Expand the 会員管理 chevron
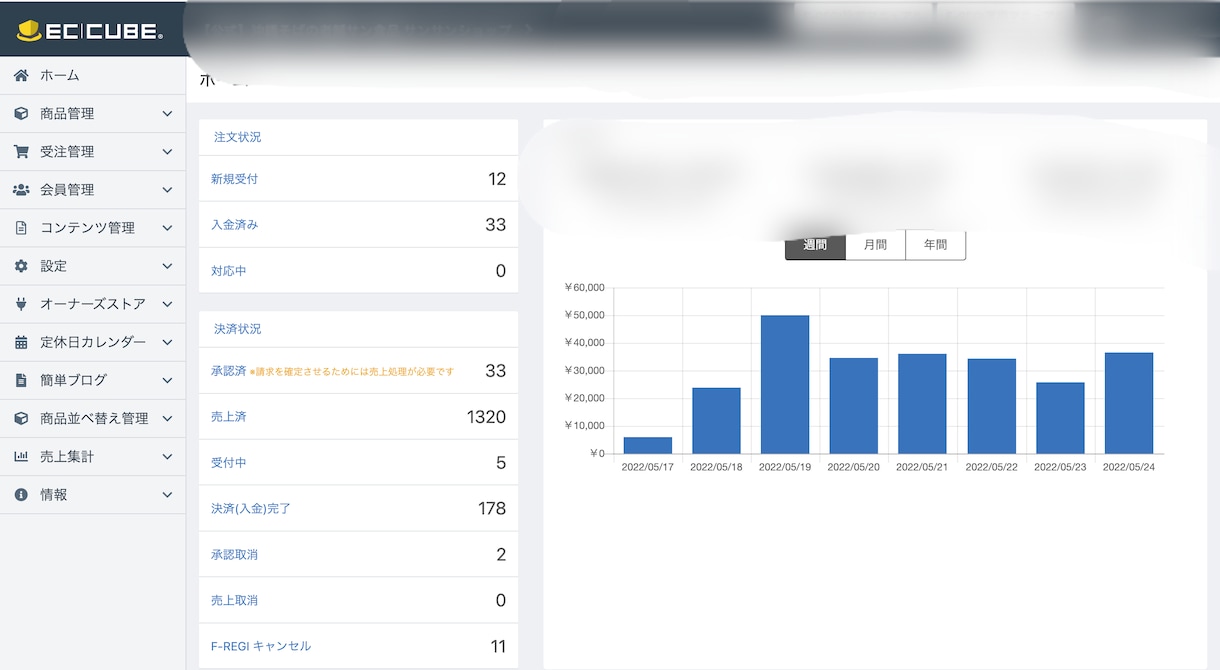 point(167,190)
